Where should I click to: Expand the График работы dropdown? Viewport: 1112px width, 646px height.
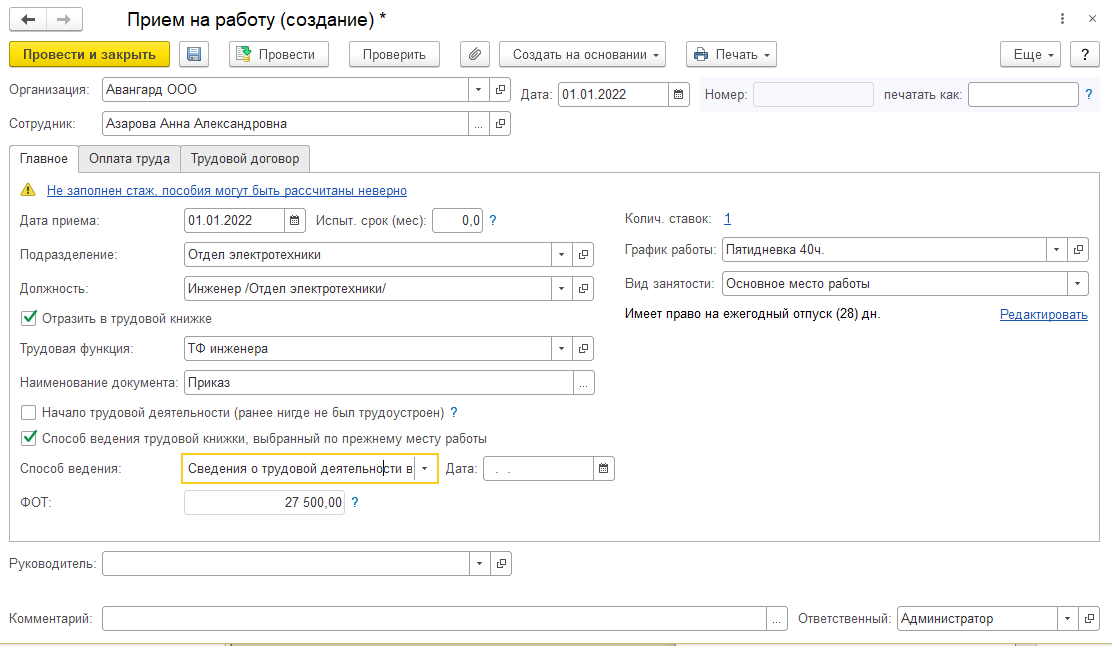1057,249
